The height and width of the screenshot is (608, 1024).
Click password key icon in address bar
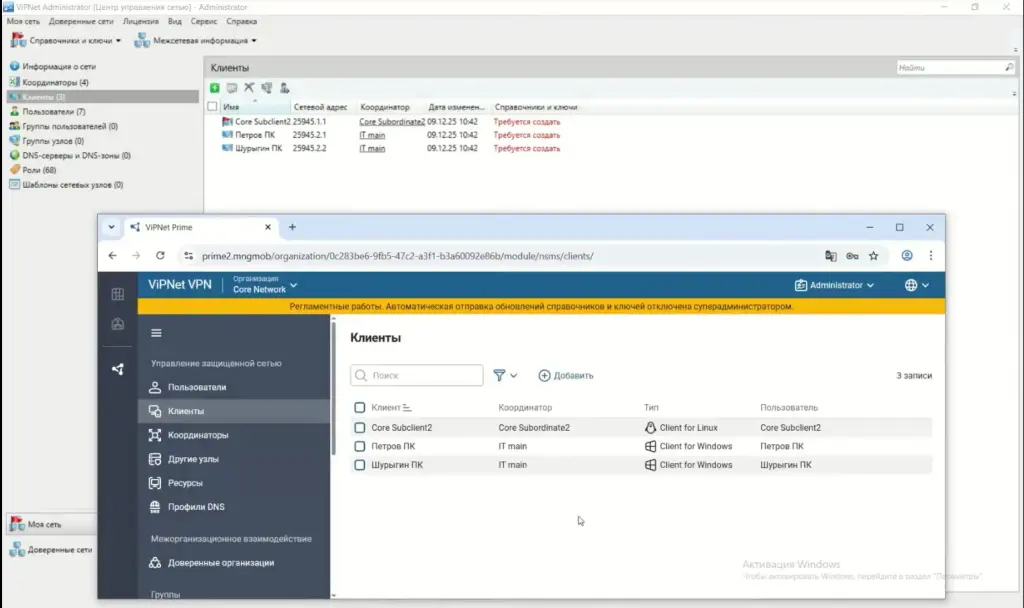coord(852,256)
